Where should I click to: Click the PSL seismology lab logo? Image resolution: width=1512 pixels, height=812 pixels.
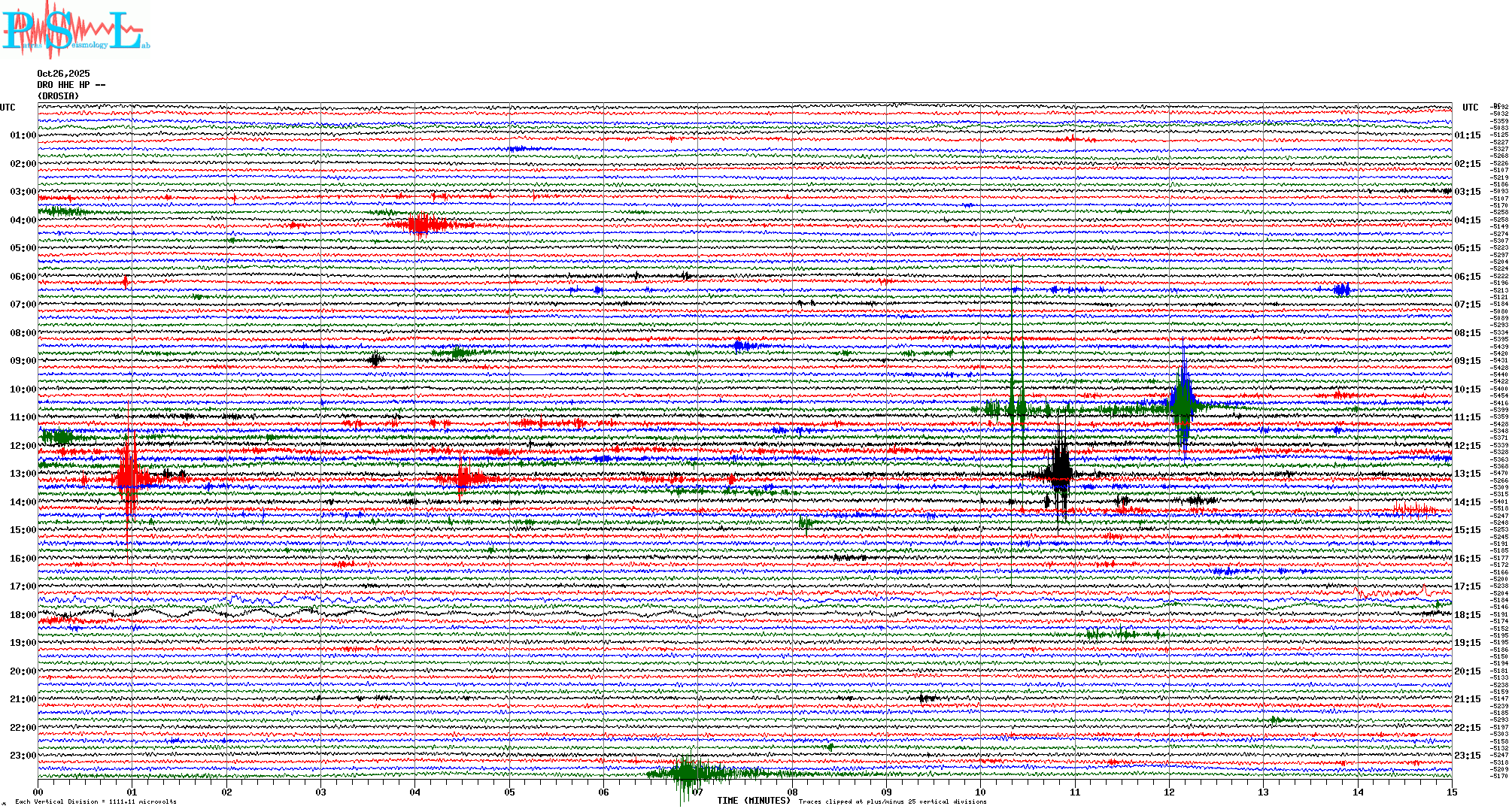click(x=75, y=30)
